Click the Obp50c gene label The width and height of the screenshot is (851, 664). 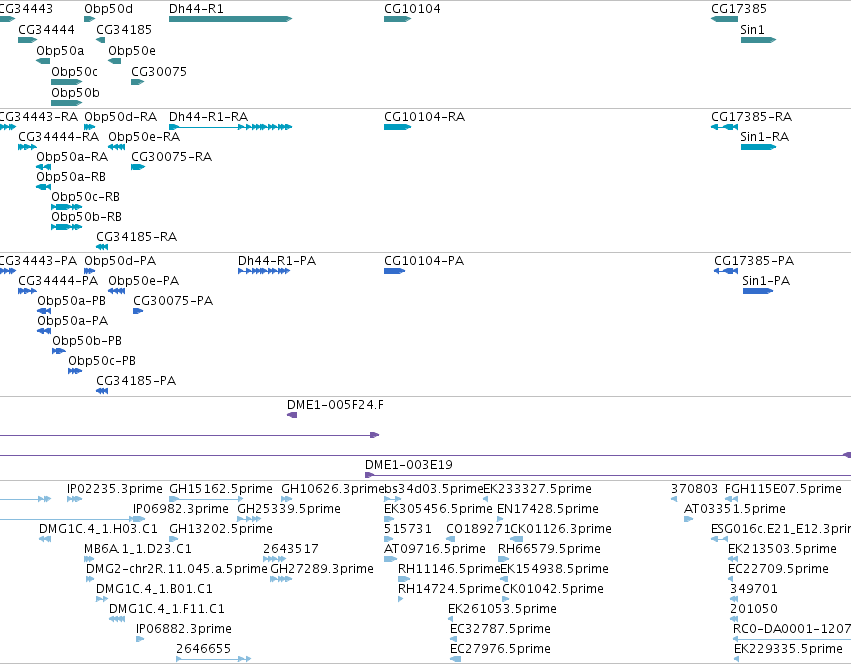click(74, 72)
